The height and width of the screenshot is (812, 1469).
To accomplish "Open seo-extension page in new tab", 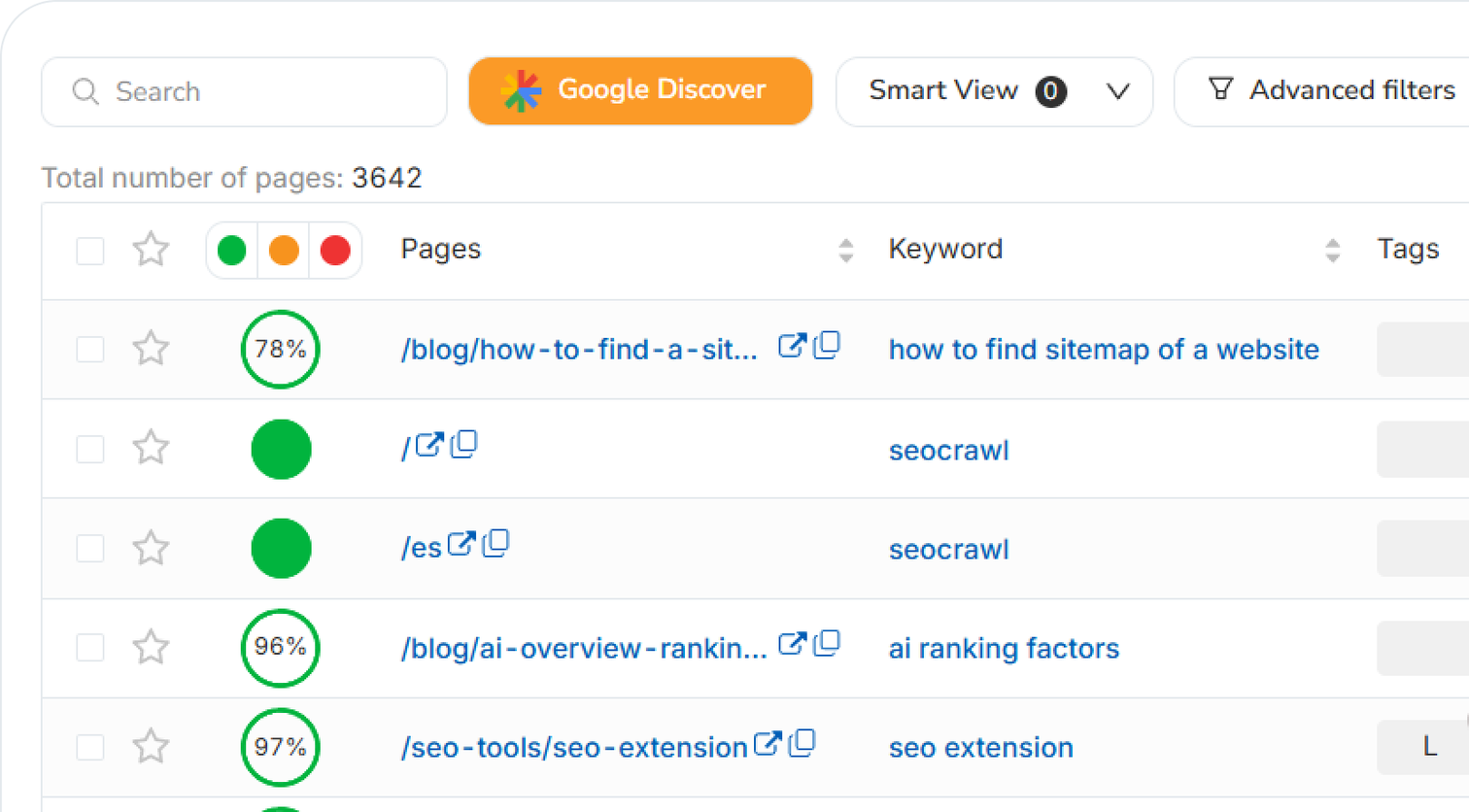I will coord(768,744).
